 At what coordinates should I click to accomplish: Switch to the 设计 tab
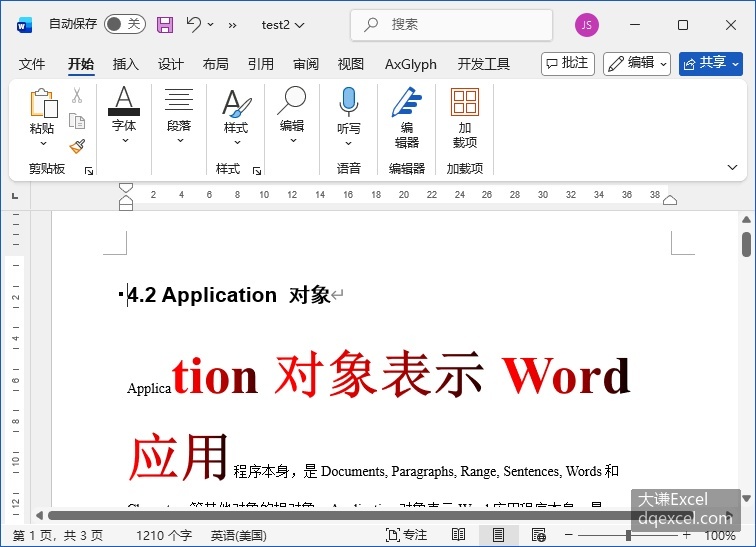(171, 64)
